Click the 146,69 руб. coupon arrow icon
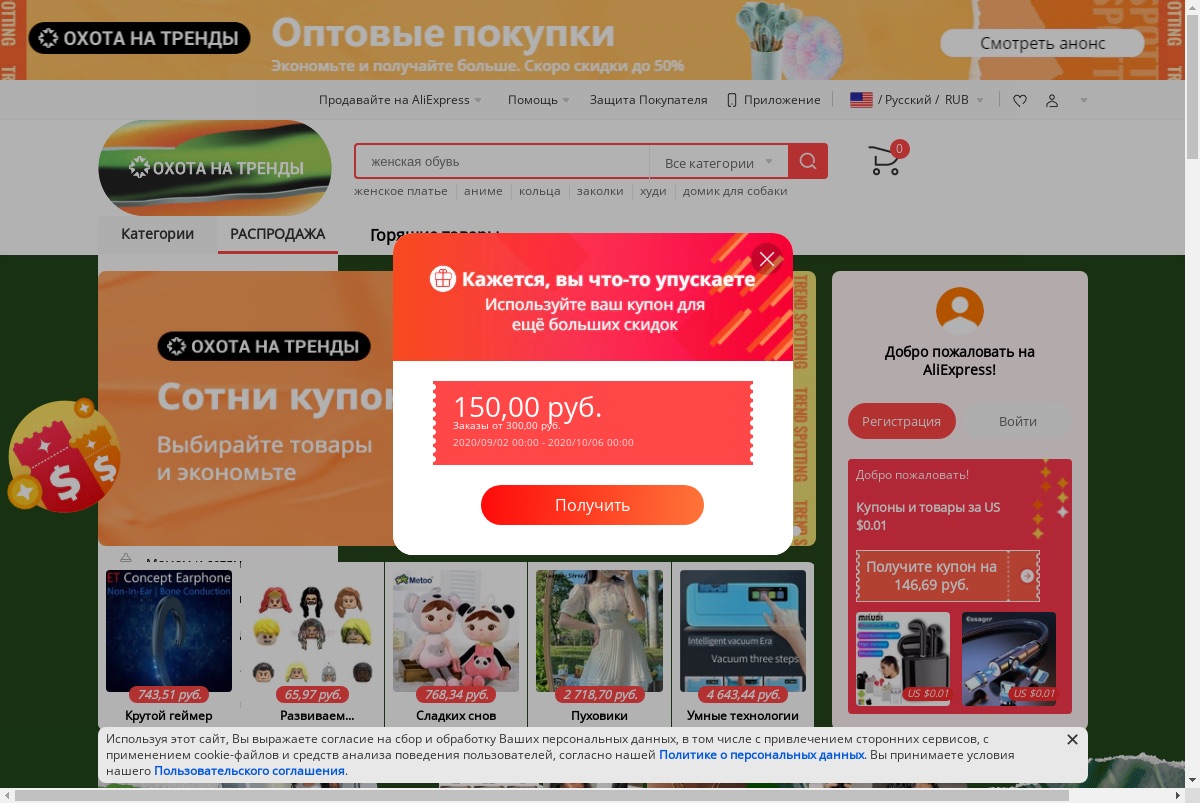The width and height of the screenshot is (1200, 803). point(1026,576)
